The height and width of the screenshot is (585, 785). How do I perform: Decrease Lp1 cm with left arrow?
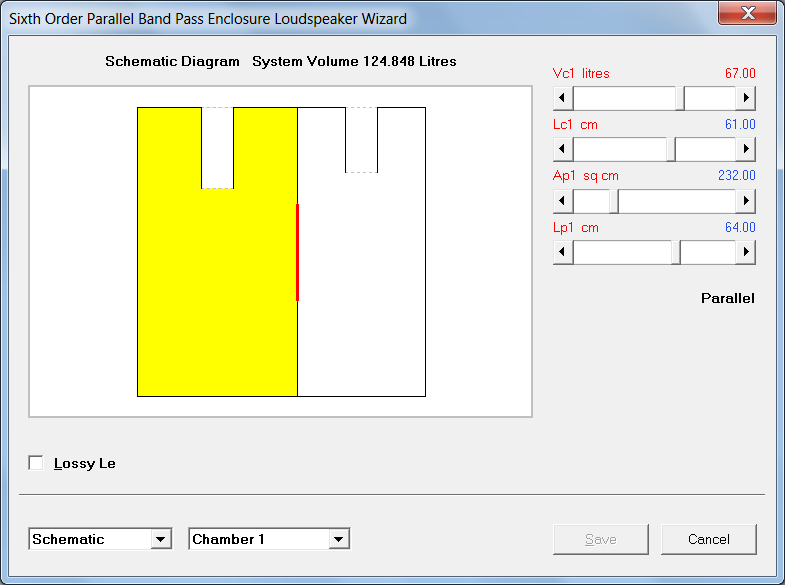[563, 252]
